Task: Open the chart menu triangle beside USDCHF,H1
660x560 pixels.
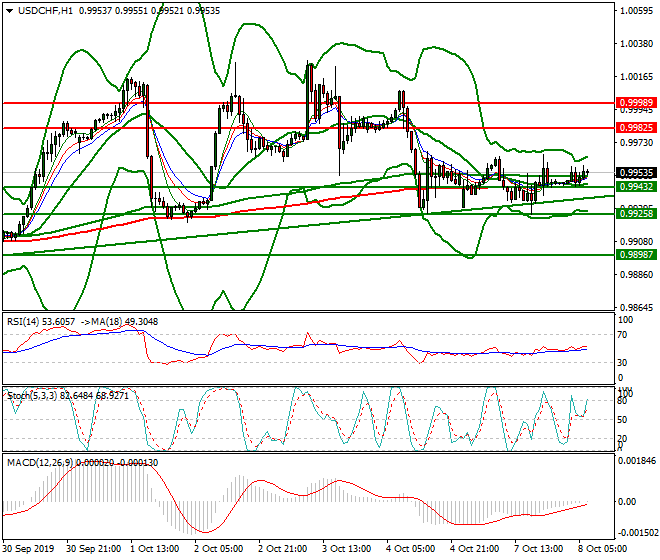Action: pyautogui.click(x=9, y=11)
